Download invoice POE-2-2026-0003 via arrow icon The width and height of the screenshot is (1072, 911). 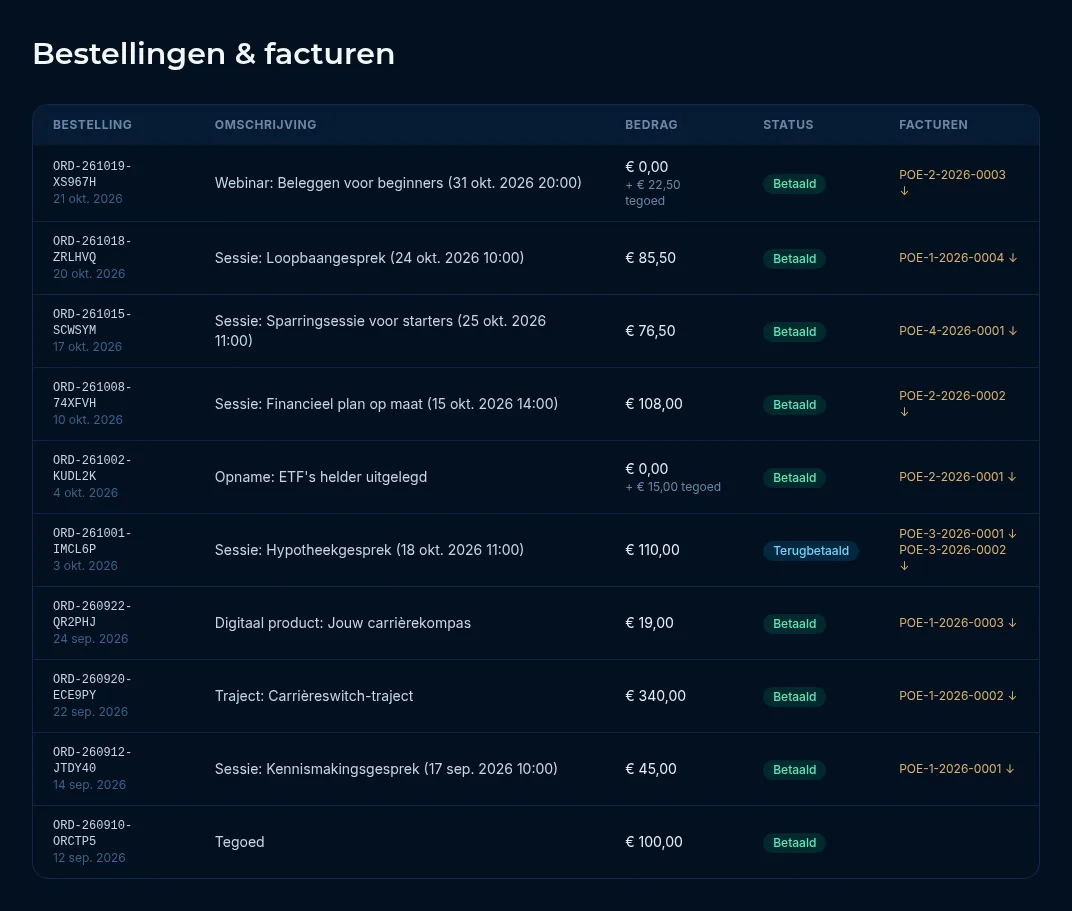[x=904, y=191]
